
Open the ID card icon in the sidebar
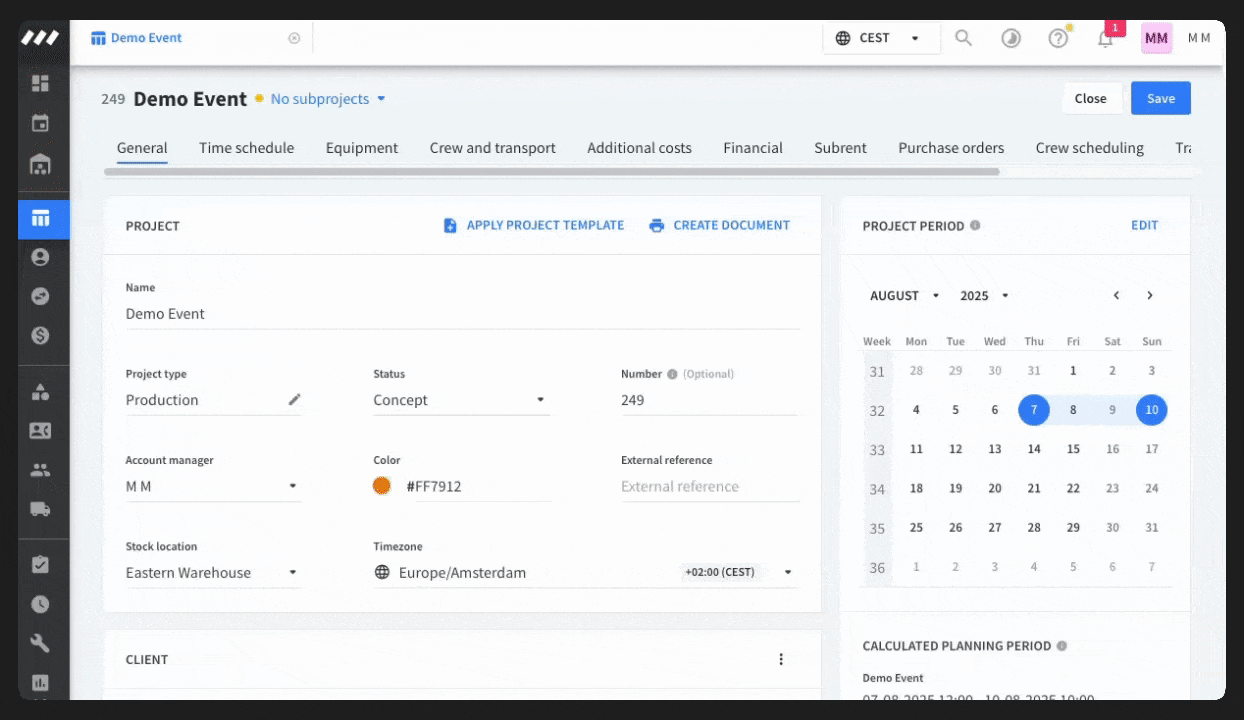[x=40, y=430]
